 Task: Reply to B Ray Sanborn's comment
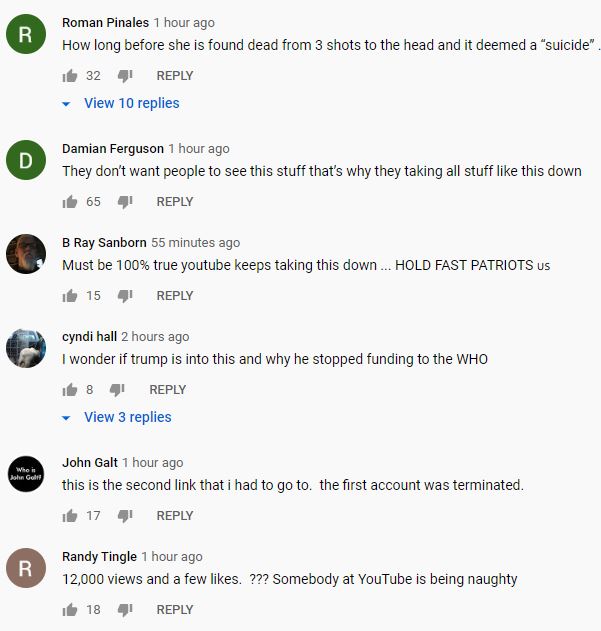(175, 296)
